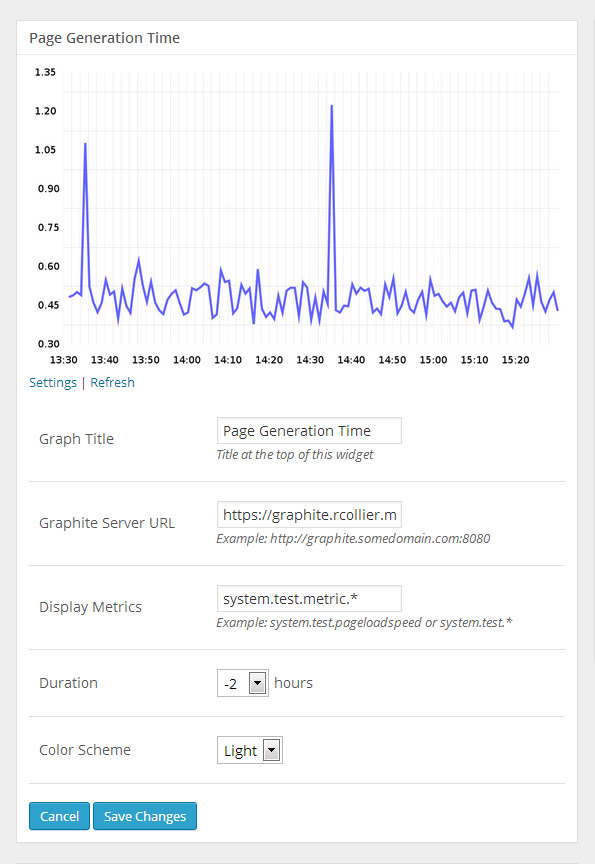Click the first spike near 13:35
595x864 pixels.
[85, 144]
